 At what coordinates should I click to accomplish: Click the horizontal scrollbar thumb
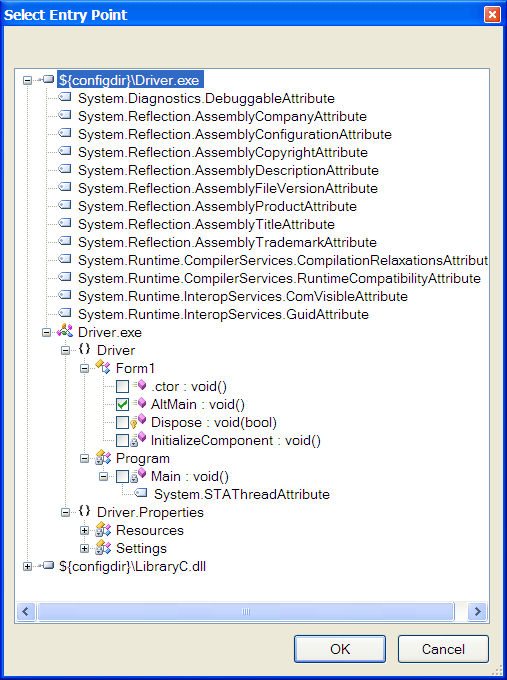[x=245, y=611]
